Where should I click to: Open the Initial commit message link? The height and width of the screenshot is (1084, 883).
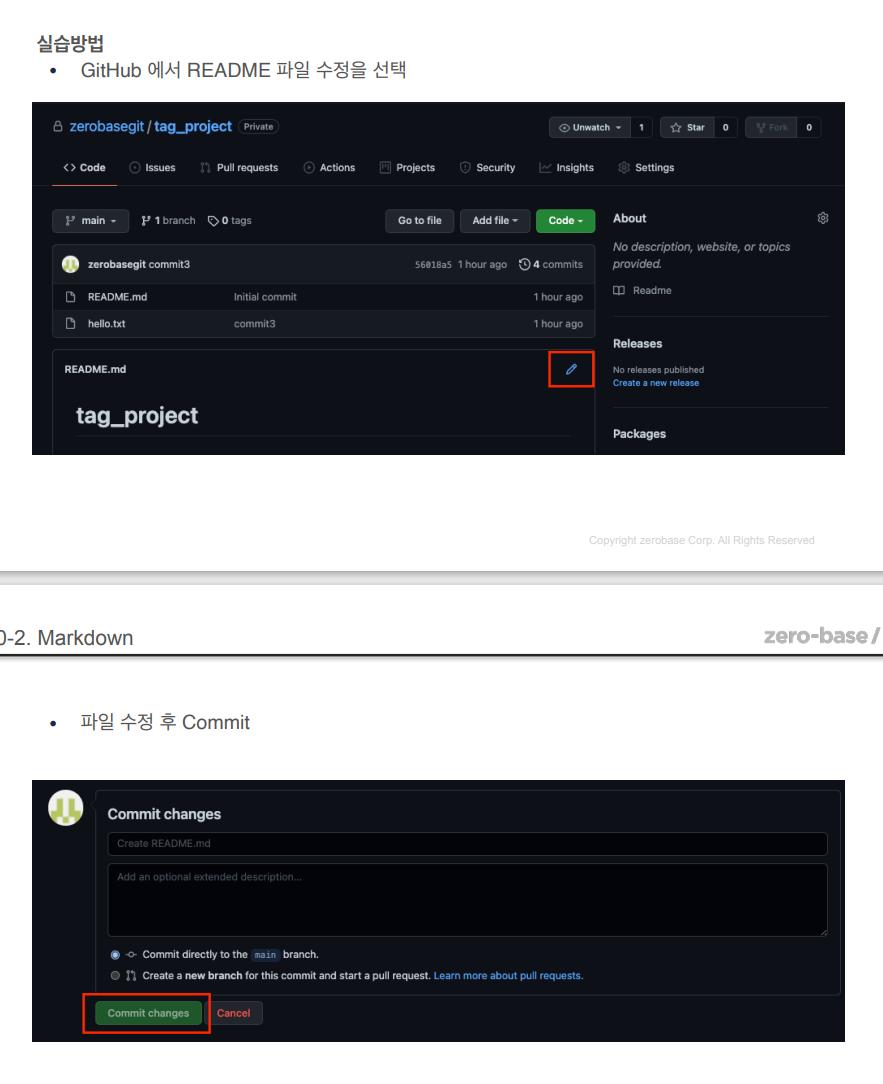point(265,297)
